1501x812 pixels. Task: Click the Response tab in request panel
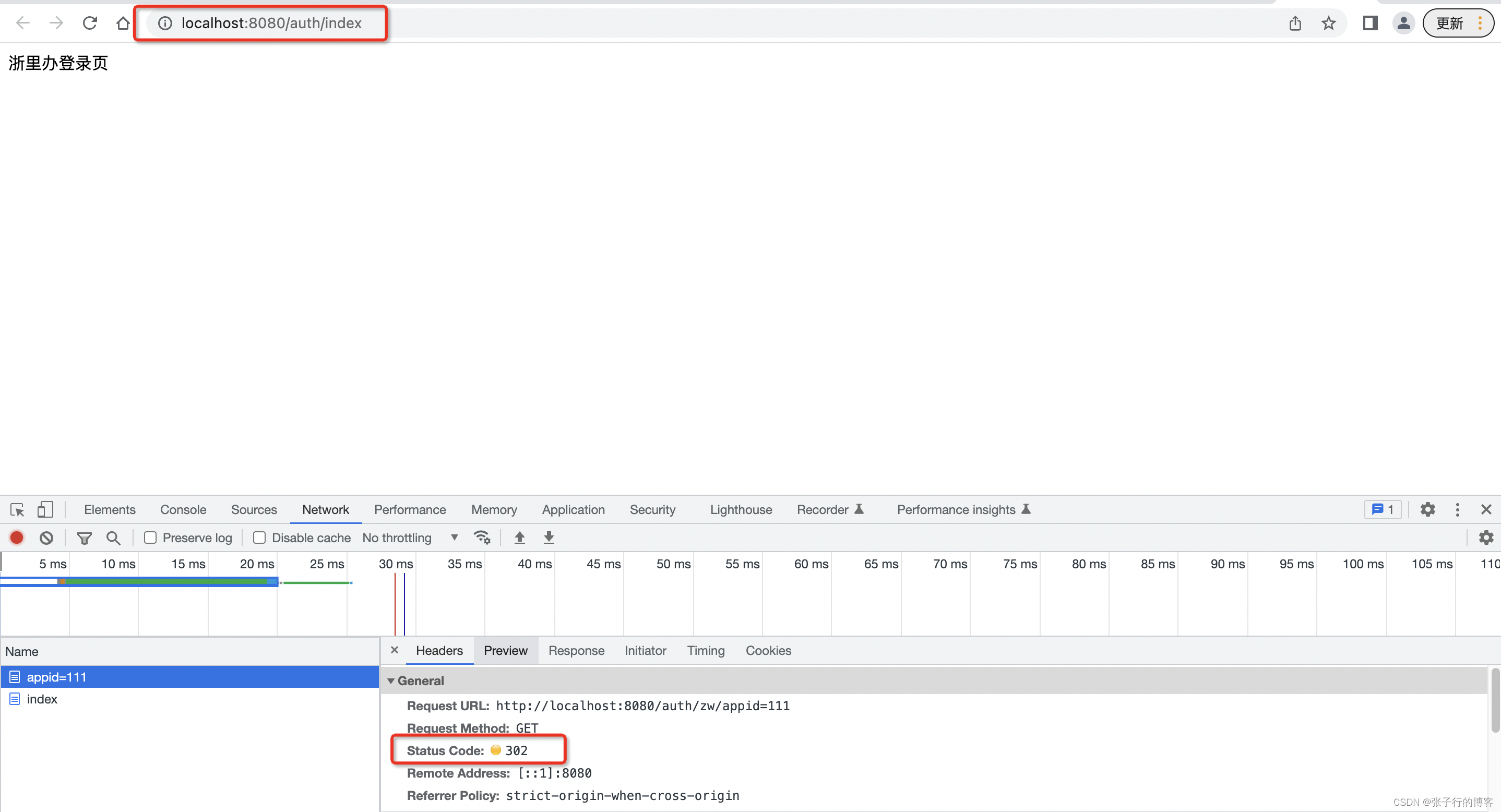[x=576, y=650]
